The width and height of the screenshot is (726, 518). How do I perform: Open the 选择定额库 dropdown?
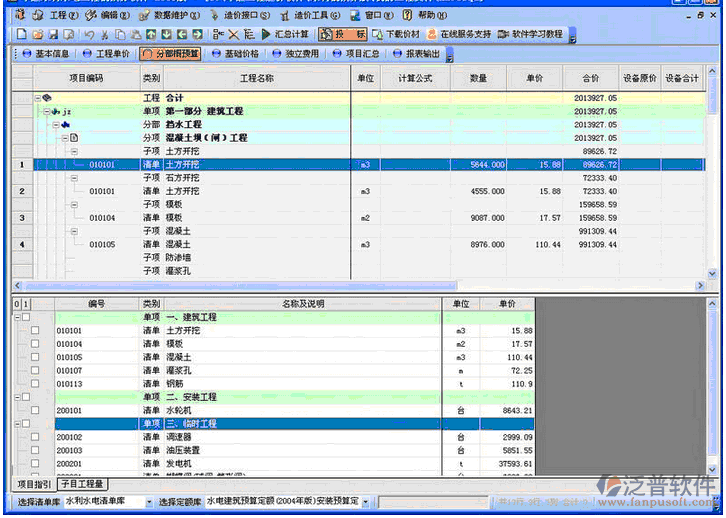coord(365,502)
